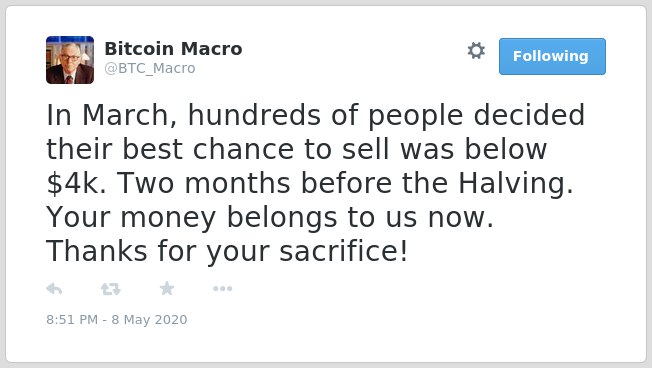Open the more options ellipsis menu
The height and width of the screenshot is (368, 652).
222,289
